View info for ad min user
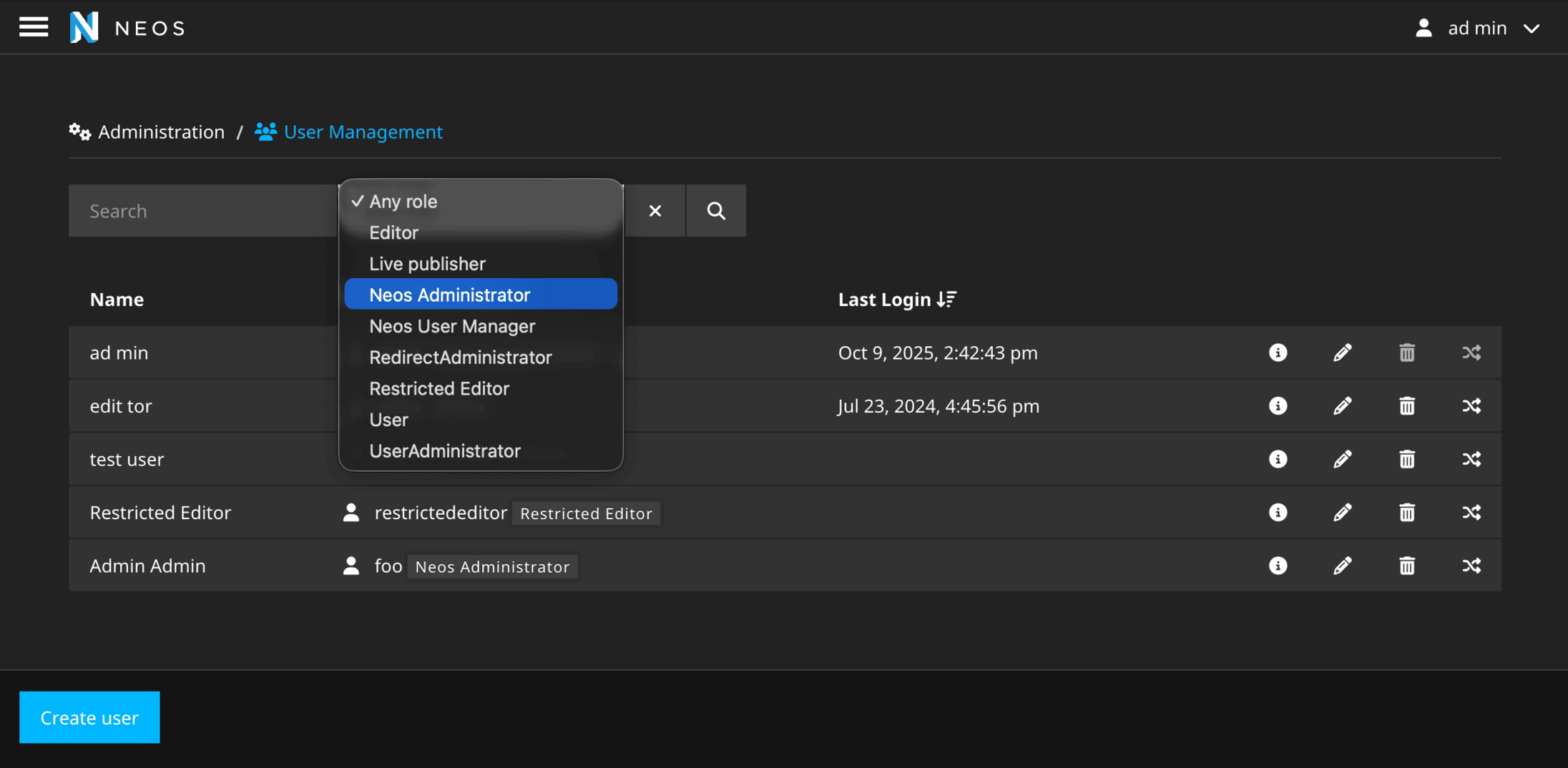Image resolution: width=1568 pixels, height=768 pixels. [x=1278, y=353]
